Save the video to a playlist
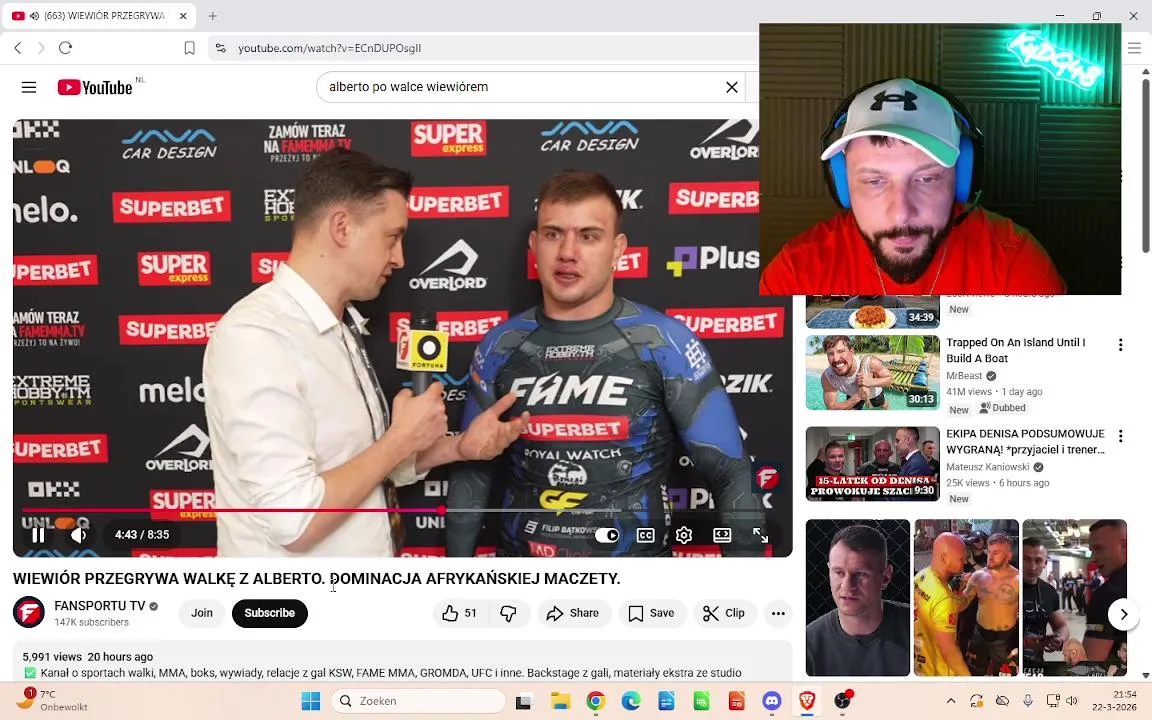This screenshot has width=1152, height=720. pyautogui.click(x=652, y=613)
